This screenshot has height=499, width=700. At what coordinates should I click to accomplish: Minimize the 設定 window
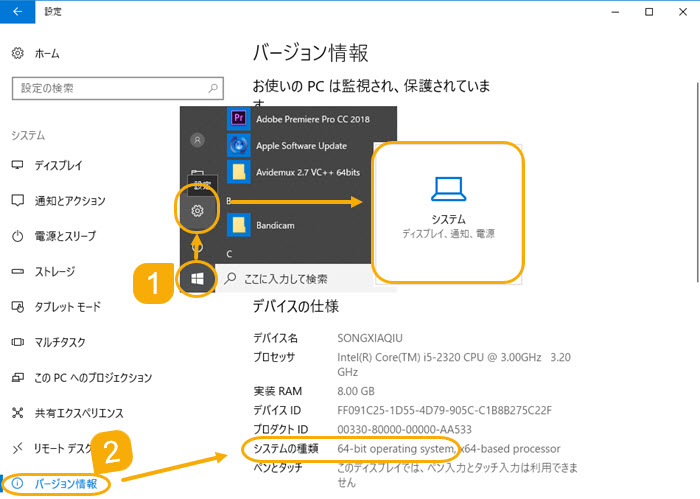pos(615,12)
